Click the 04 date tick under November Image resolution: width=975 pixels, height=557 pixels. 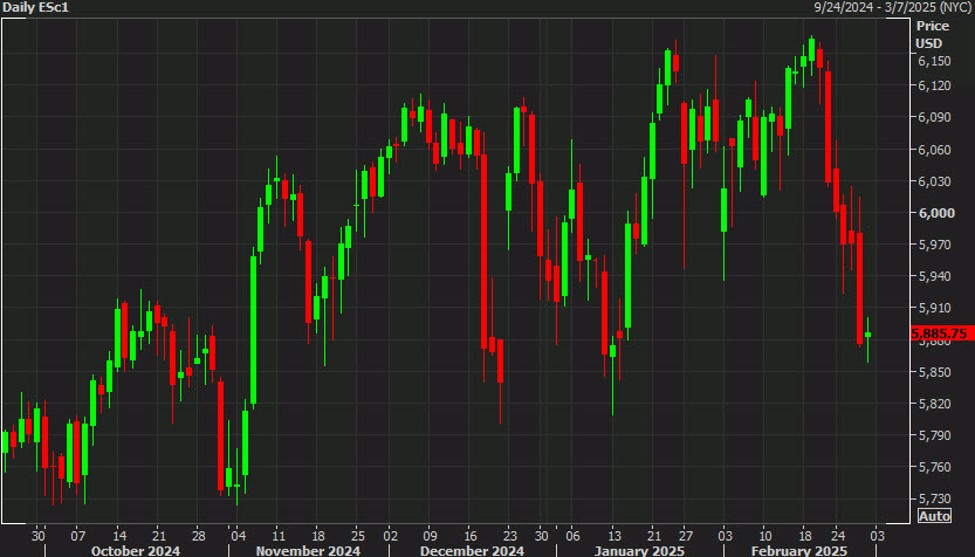pos(236,532)
